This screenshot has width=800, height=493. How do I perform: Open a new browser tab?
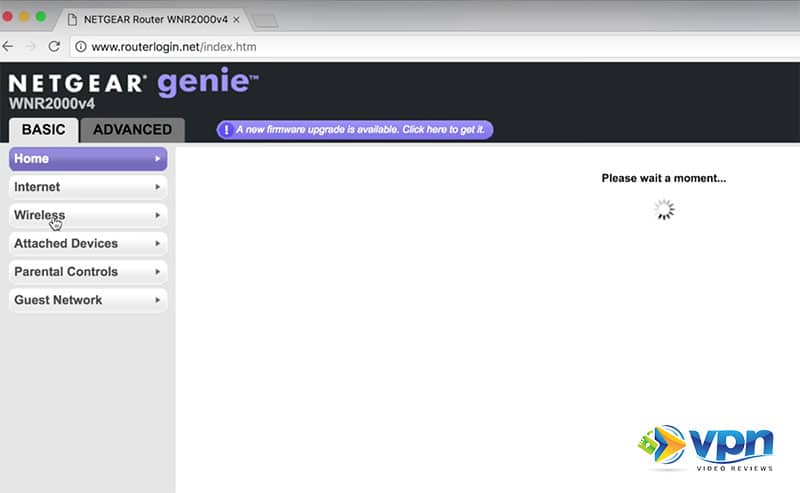pyautogui.click(x=265, y=20)
